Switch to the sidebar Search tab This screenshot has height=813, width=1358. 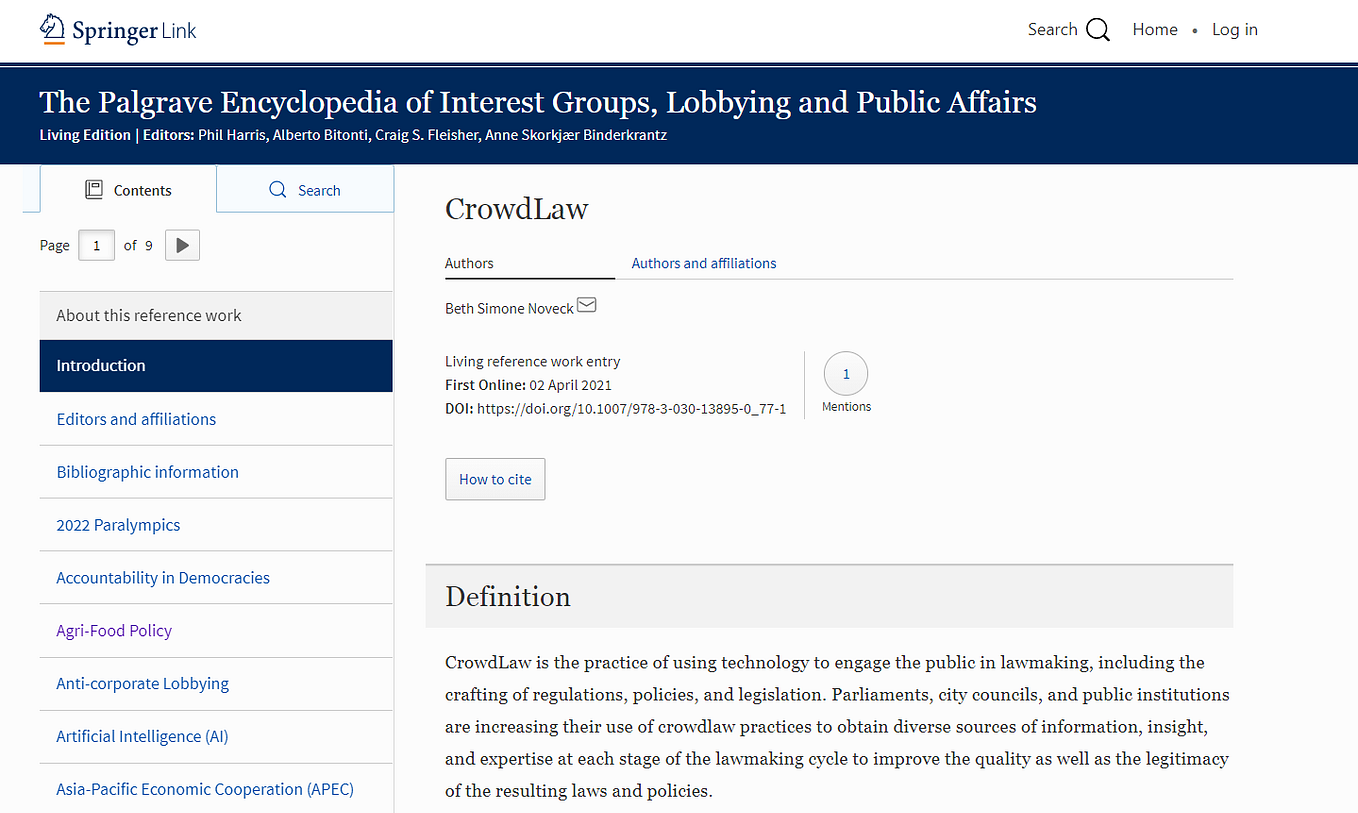point(305,189)
